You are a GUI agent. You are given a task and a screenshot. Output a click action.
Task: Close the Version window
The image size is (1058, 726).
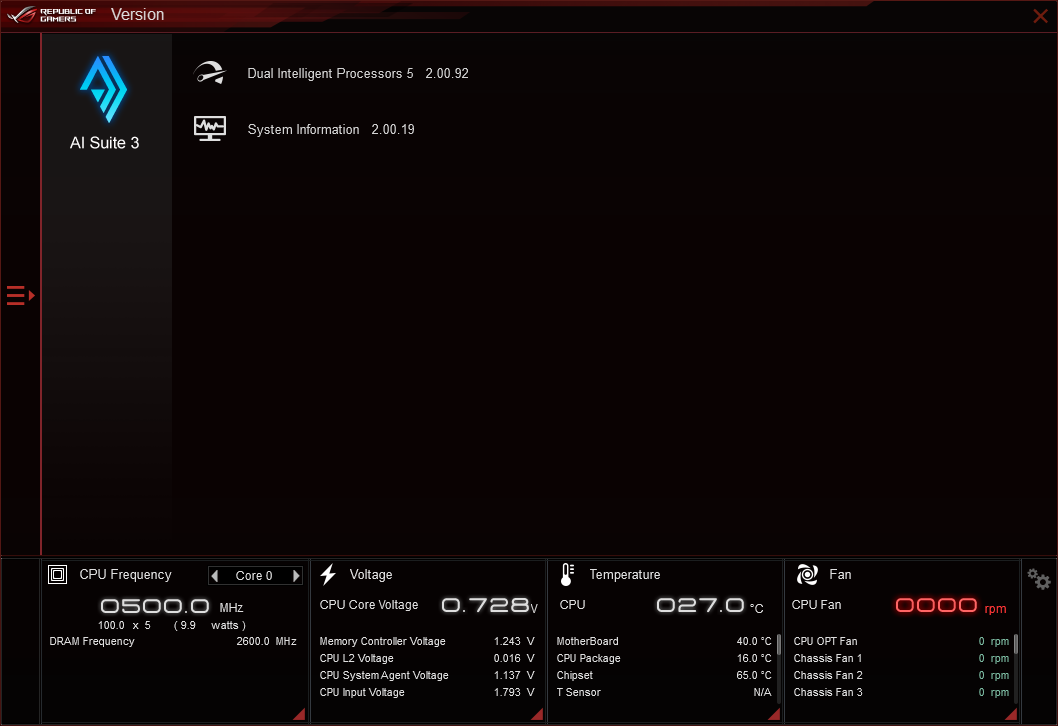(x=1040, y=16)
